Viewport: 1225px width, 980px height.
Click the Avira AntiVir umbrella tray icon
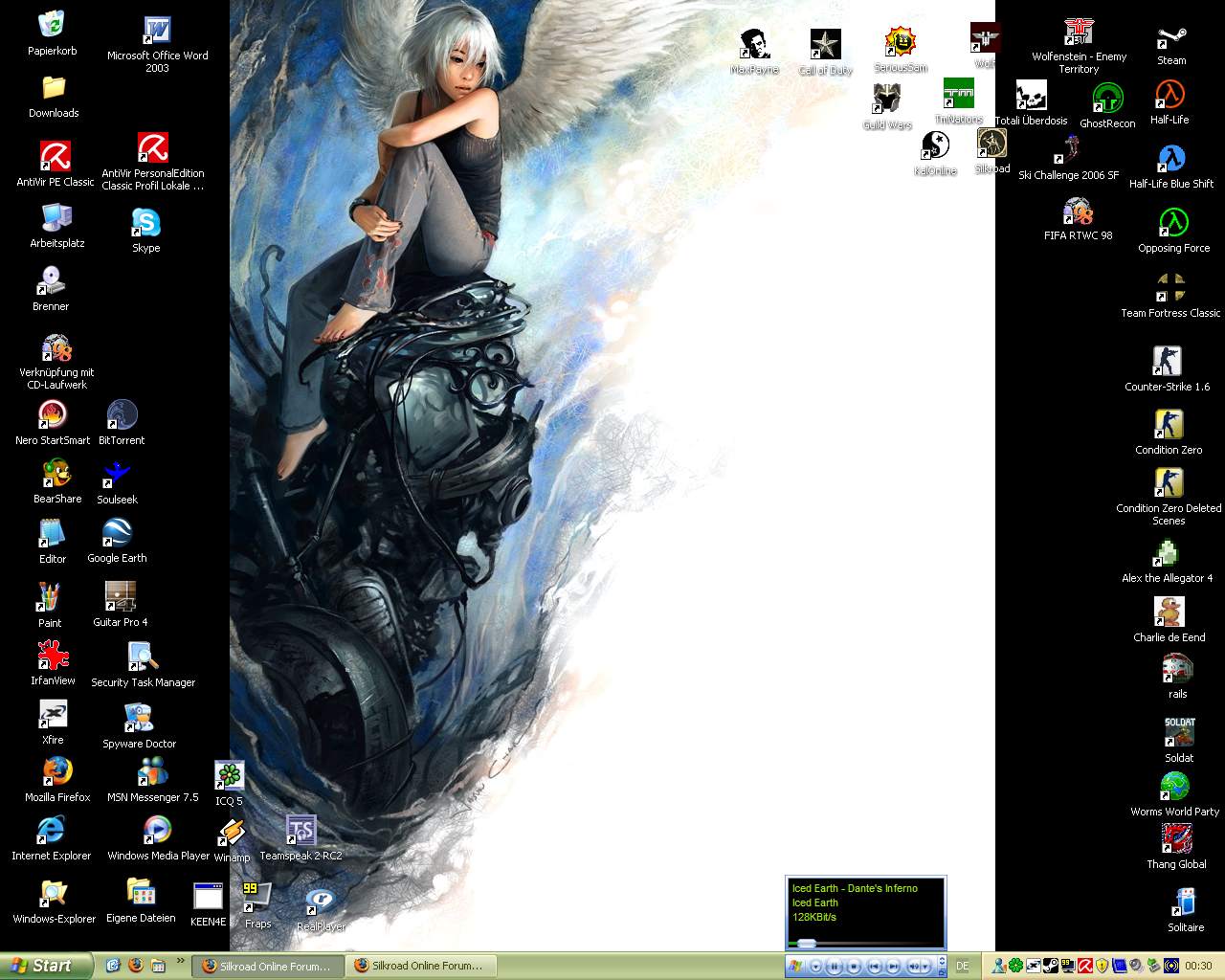click(x=1085, y=966)
